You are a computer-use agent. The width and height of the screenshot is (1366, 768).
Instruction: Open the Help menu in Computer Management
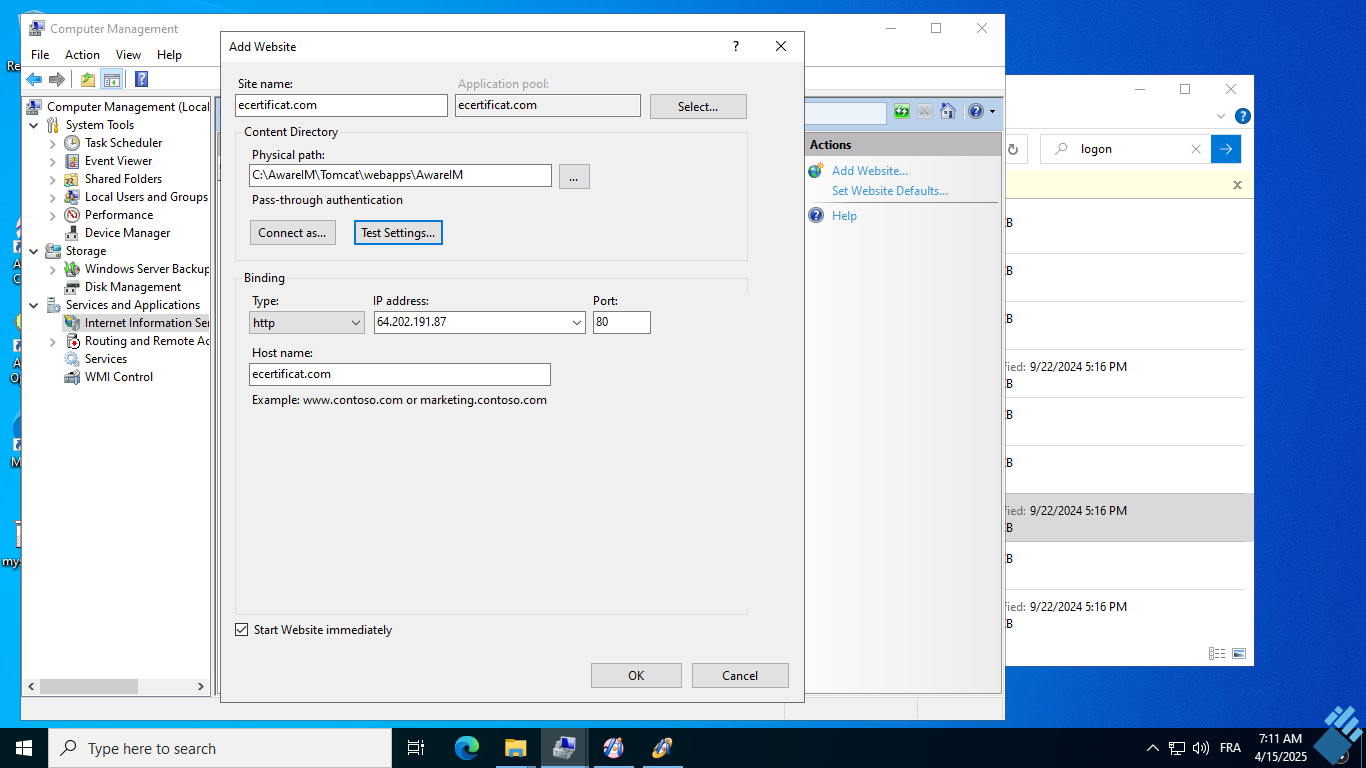pos(169,55)
